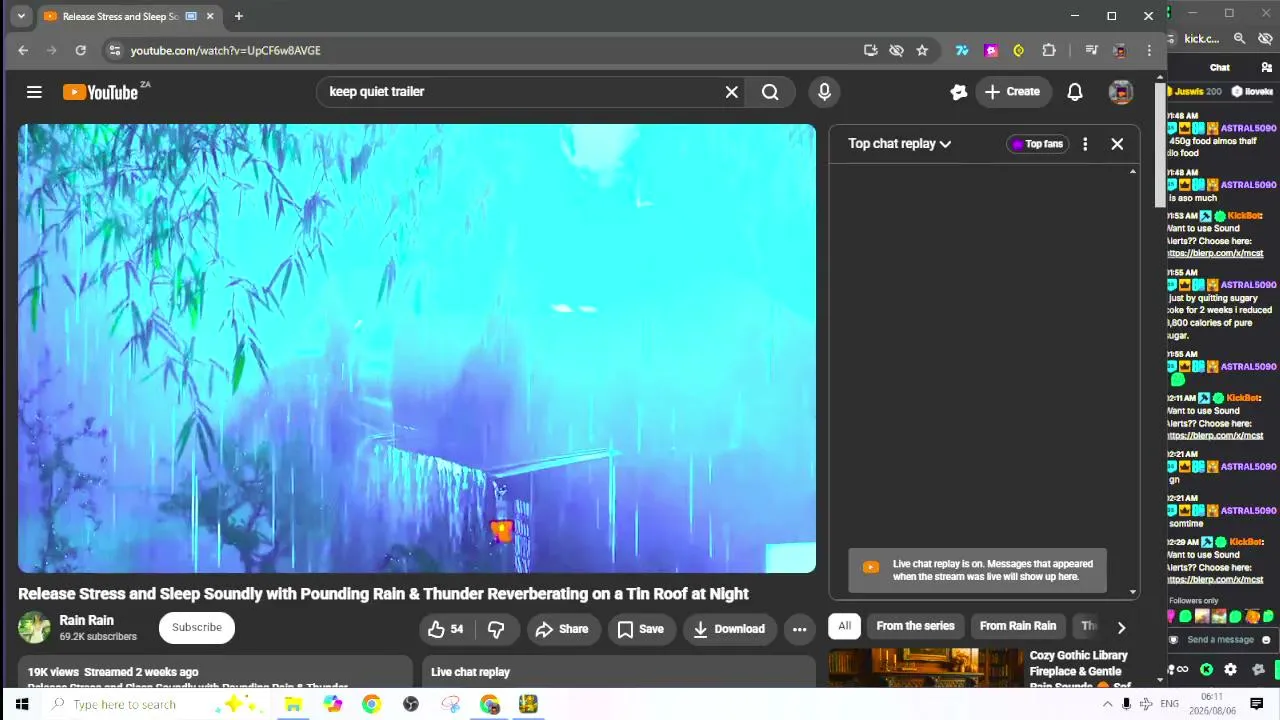
Task: Close the Release Stress and Sleep tab
Action: pos(210,16)
